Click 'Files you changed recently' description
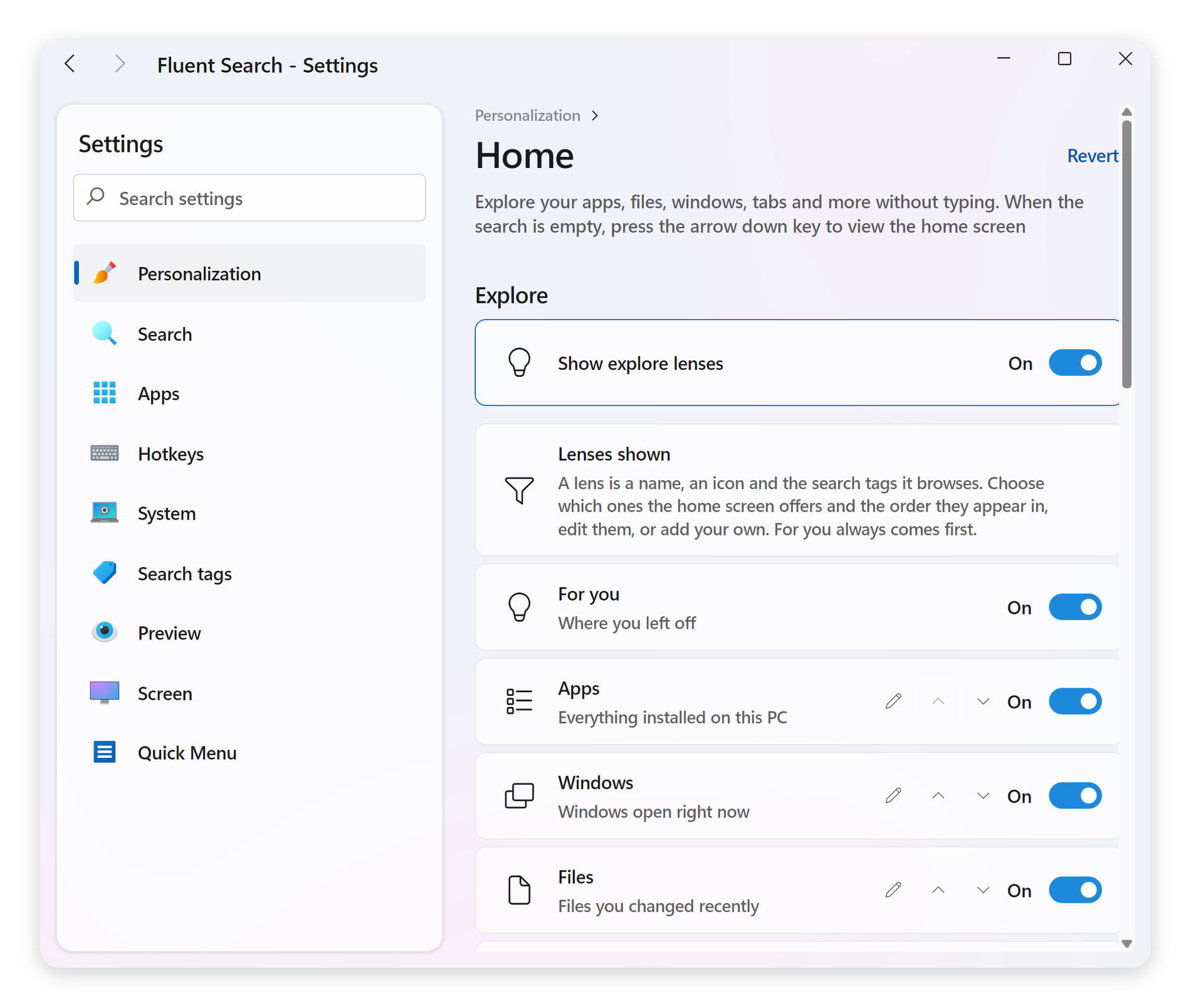The image size is (1191, 1008). [x=658, y=906]
